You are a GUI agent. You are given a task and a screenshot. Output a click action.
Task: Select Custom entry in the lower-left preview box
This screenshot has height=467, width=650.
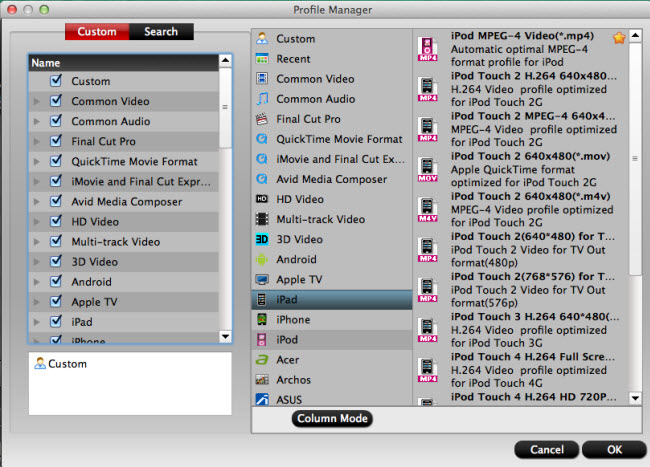coord(61,363)
